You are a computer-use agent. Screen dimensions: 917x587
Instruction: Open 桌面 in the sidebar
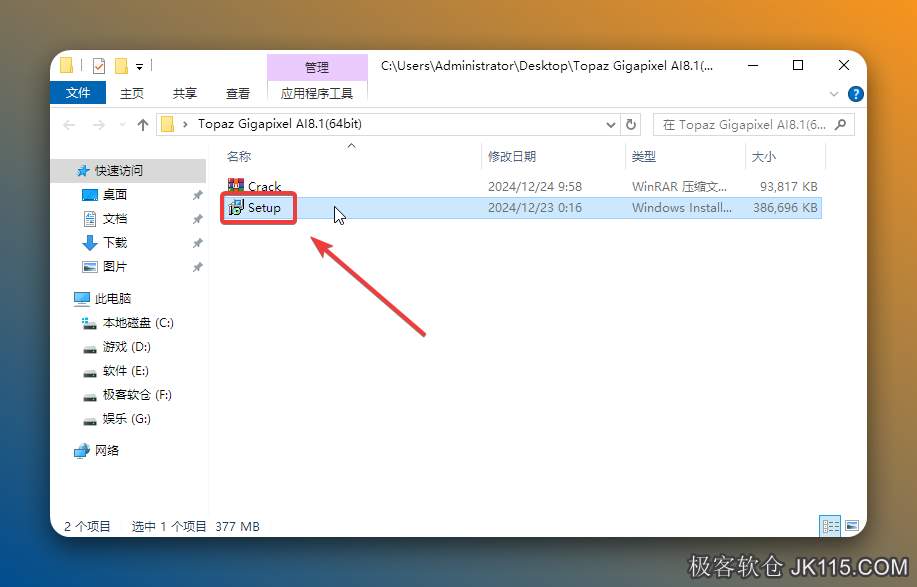[x=115, y=194]
